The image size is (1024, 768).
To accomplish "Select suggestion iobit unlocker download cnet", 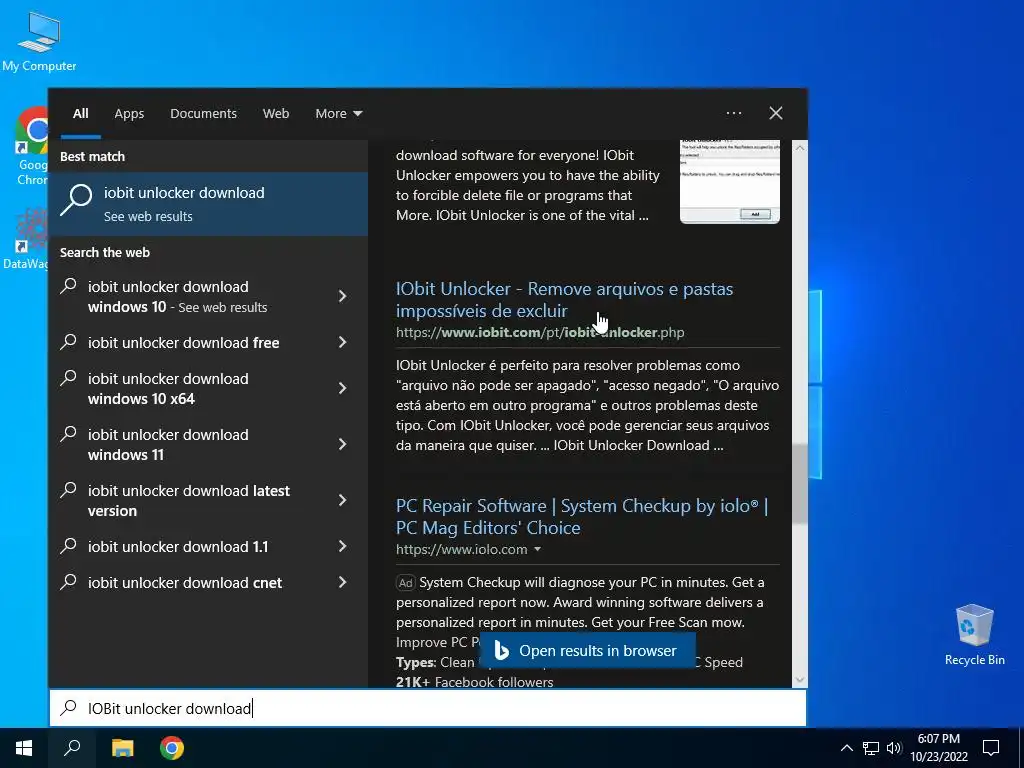I will (x=185, y=583).
